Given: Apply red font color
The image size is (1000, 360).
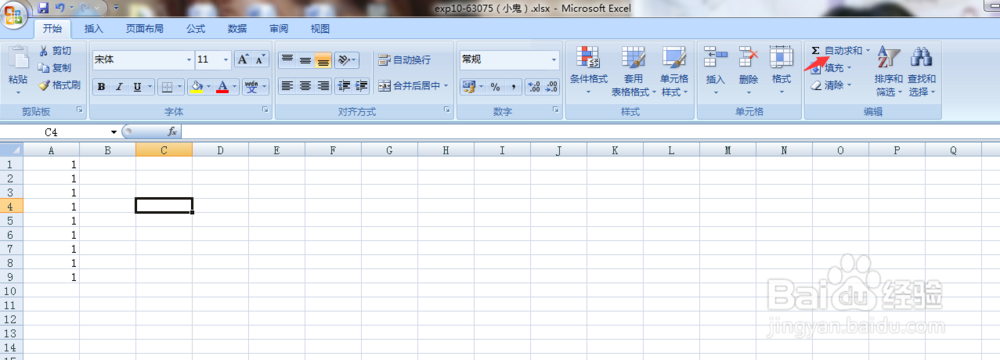Looking at the screenshot, I should point(222,87).
